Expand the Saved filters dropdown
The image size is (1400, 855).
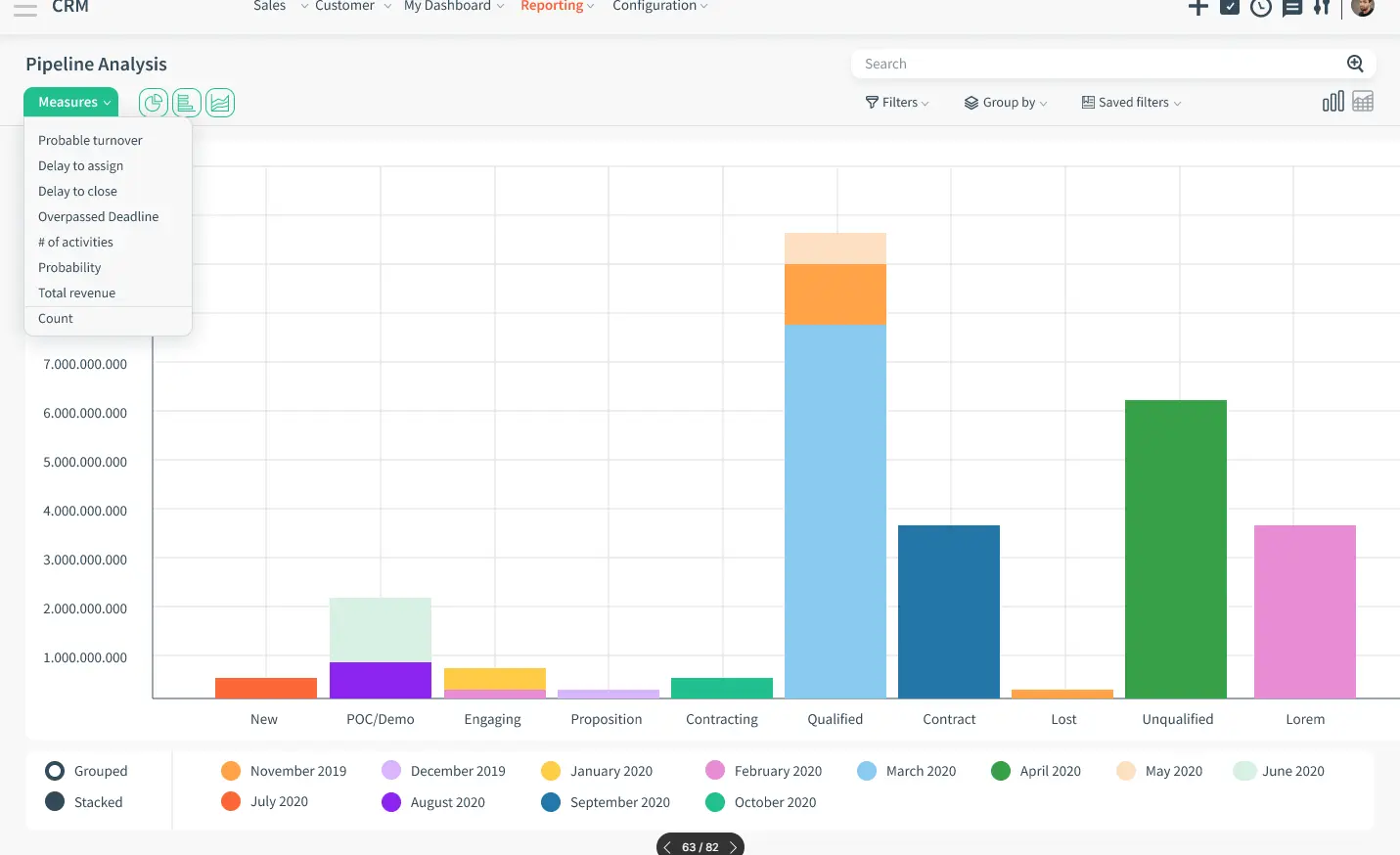click(x=1131, y=103)
